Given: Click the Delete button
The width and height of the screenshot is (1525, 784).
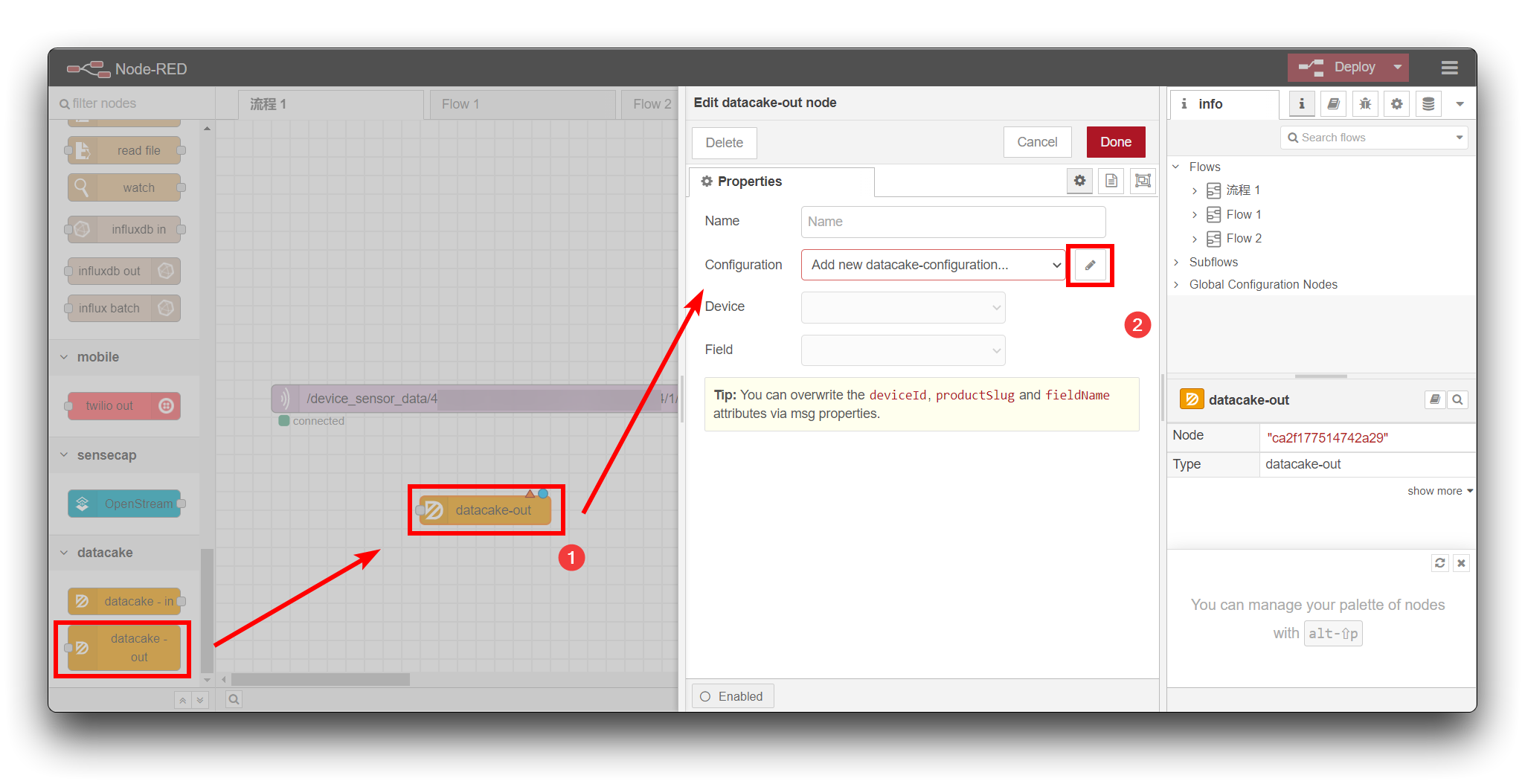Looking at the screenshot, I should point(724,143).
